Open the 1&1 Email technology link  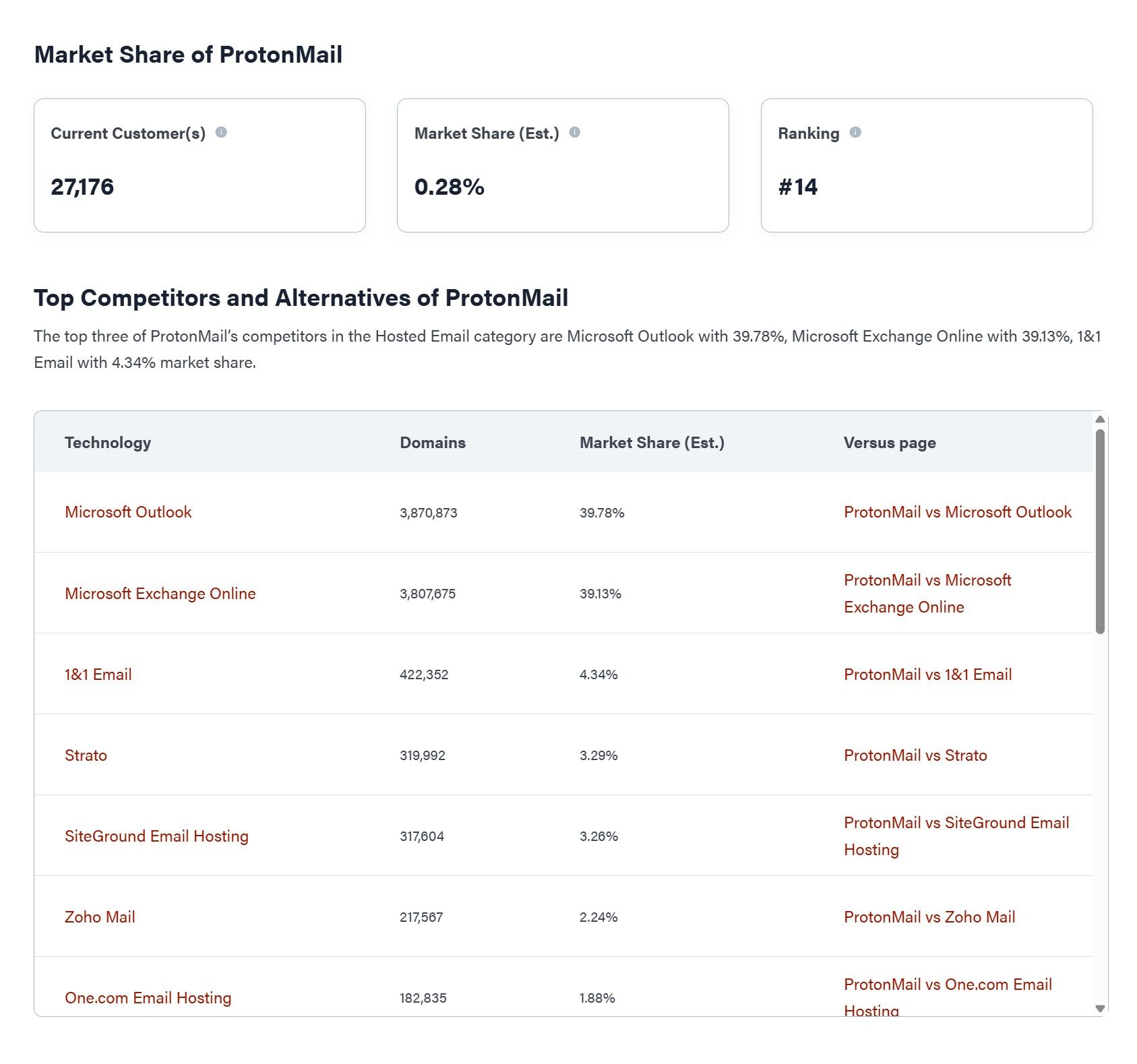[98, 675]
